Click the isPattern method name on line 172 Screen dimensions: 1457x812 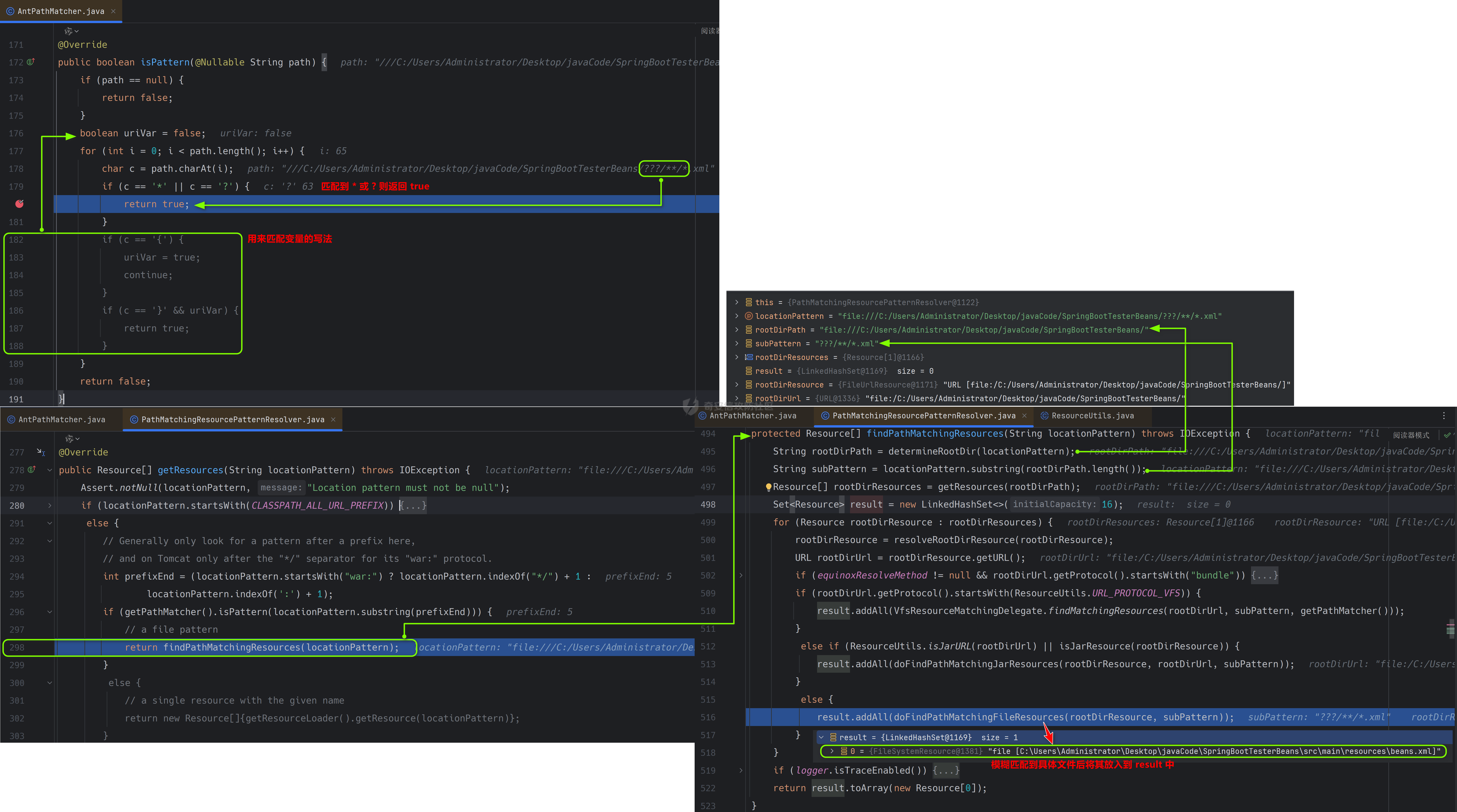click(x=165, y=62)
